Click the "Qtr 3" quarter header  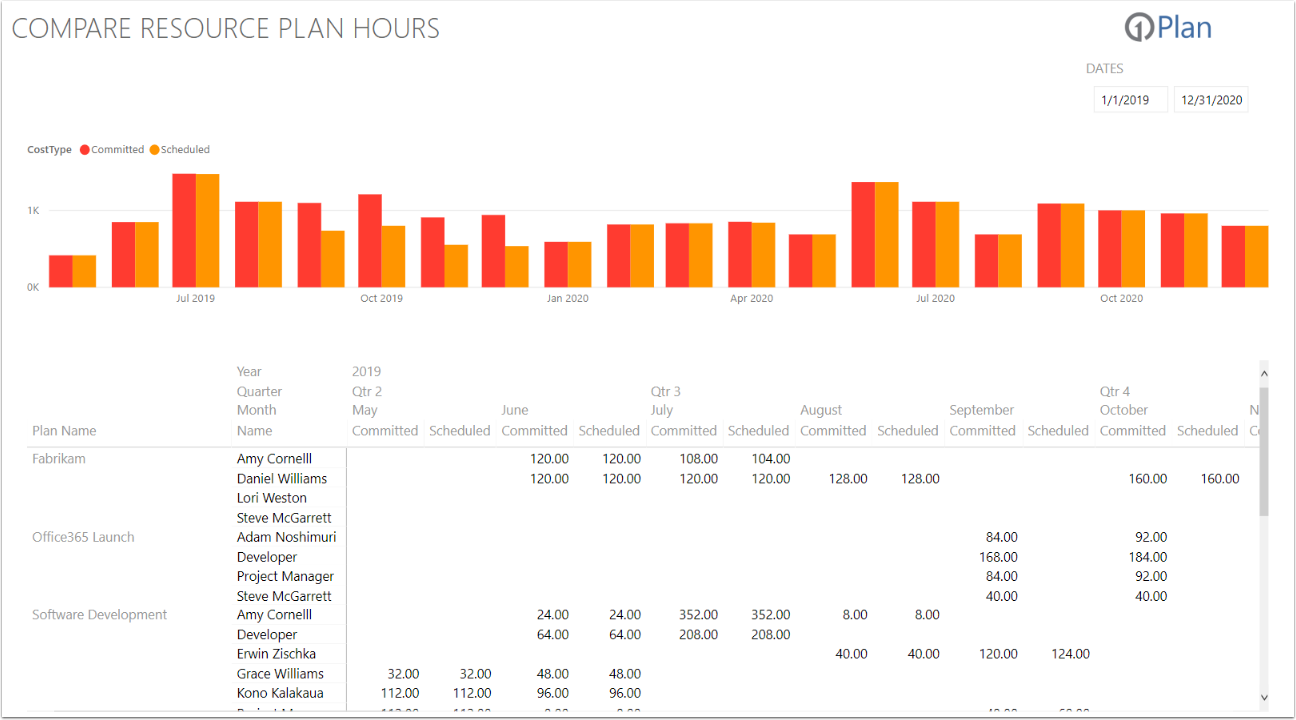[x=666, y=392]
